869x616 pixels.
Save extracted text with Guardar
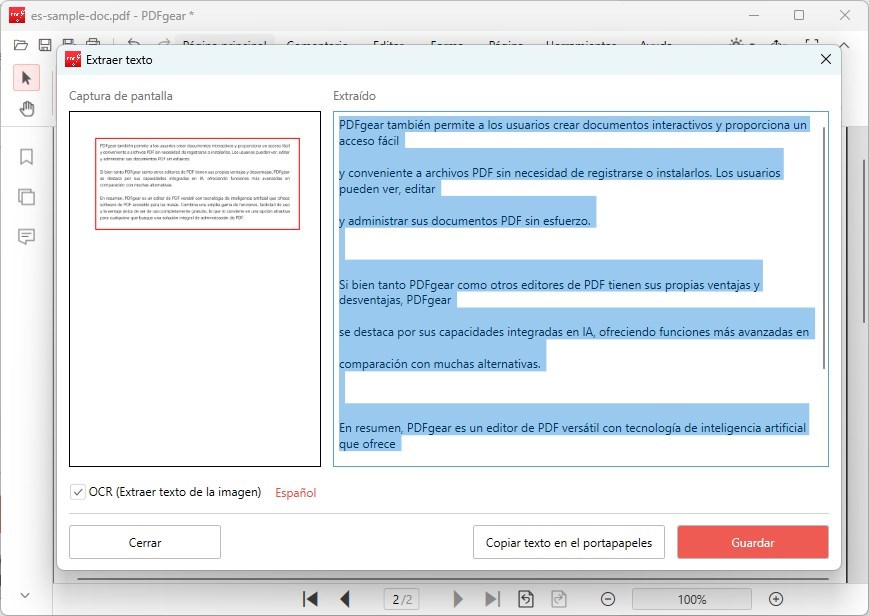click(752, 543)
